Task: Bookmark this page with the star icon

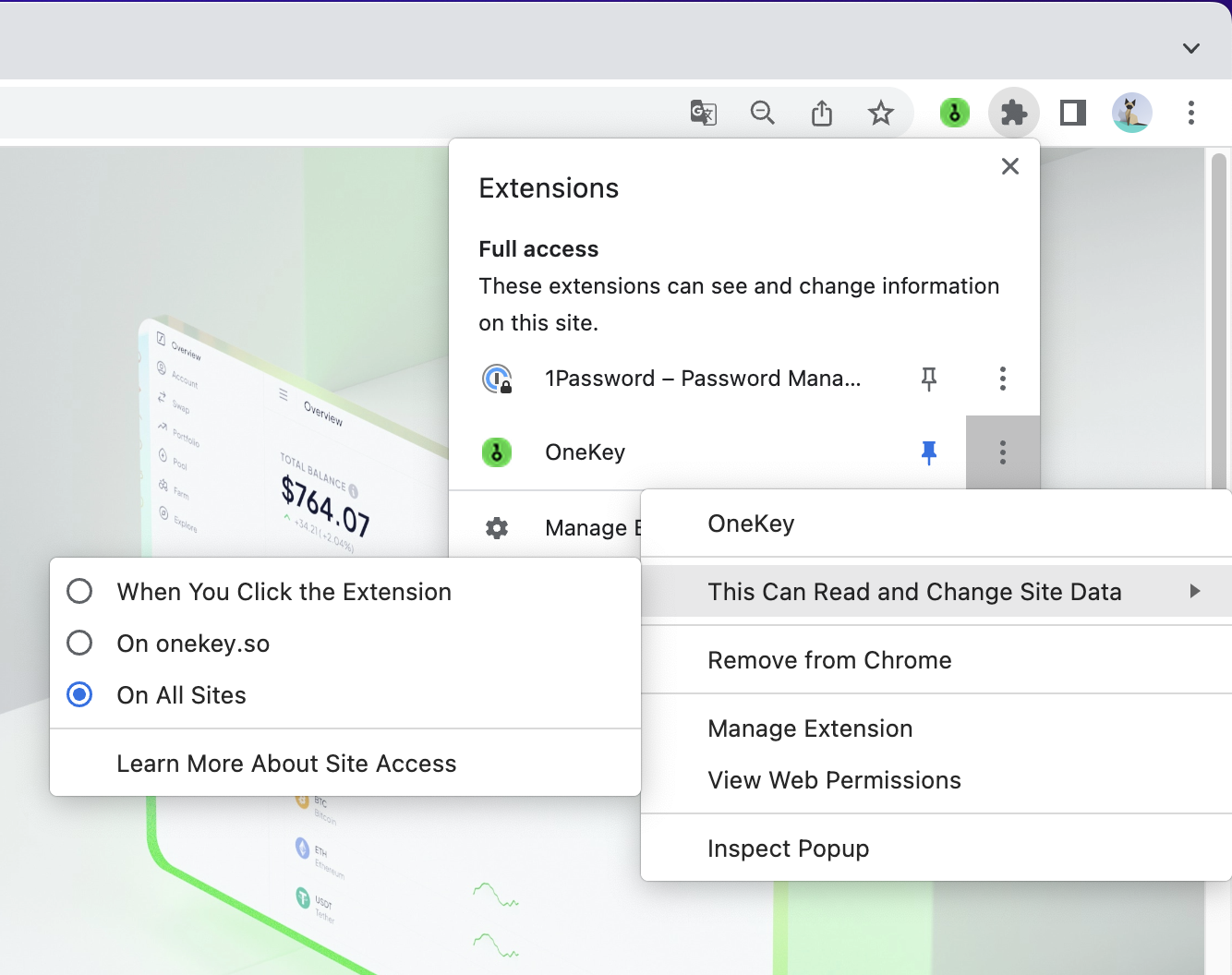Action: coord(881,113)
